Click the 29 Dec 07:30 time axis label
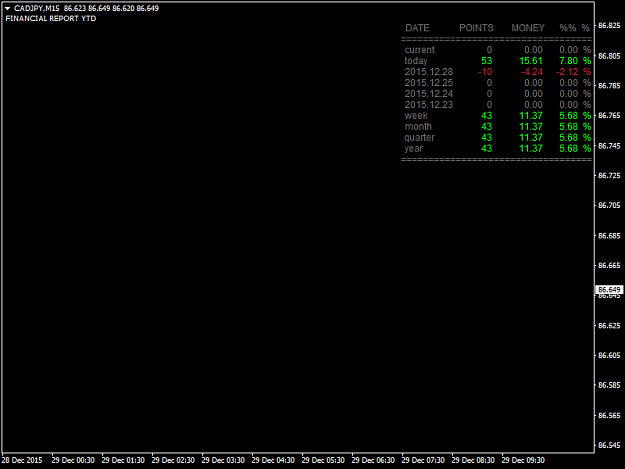 423,460
